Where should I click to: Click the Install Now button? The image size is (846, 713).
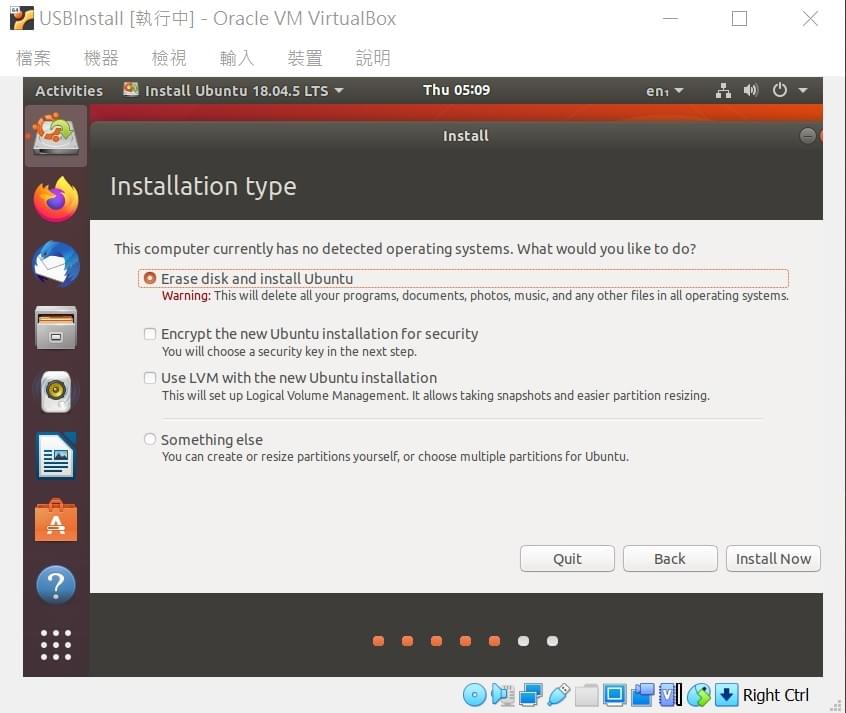click(773, 559)
